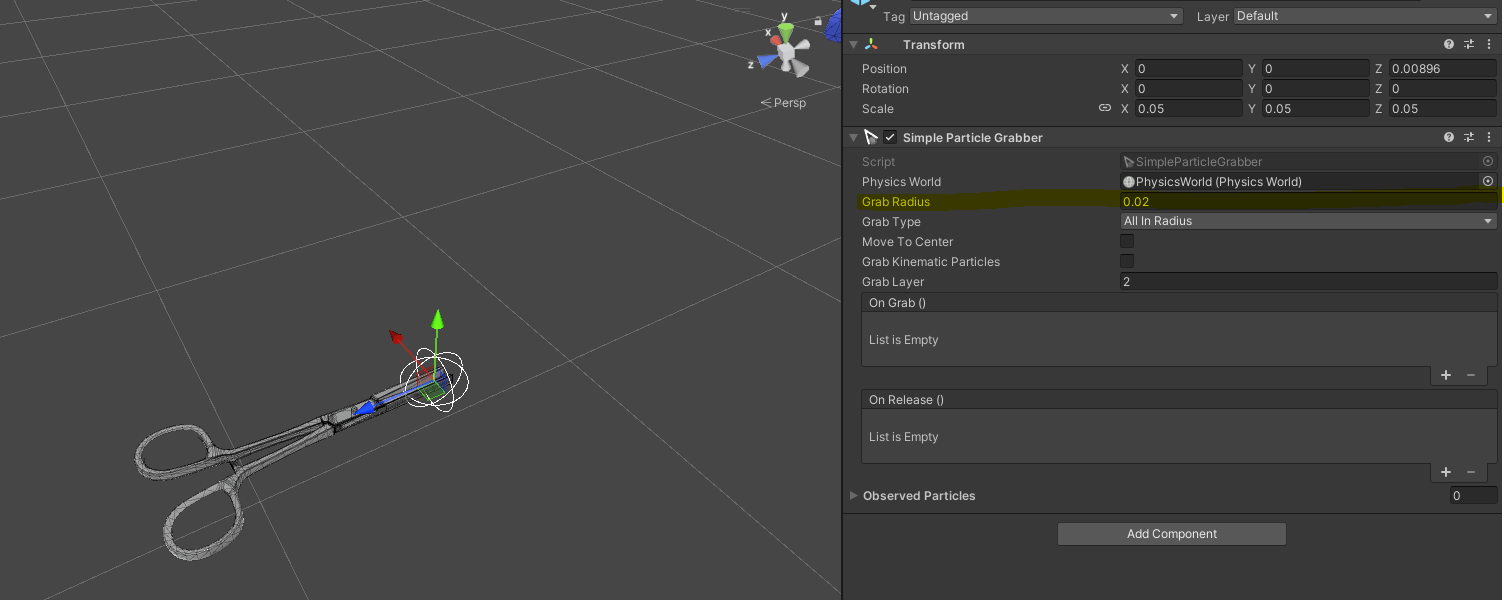This screenshot has width=1504, height=600.
Task: Open the Grab Type dropdown
Action: [x=1308, y=222]
